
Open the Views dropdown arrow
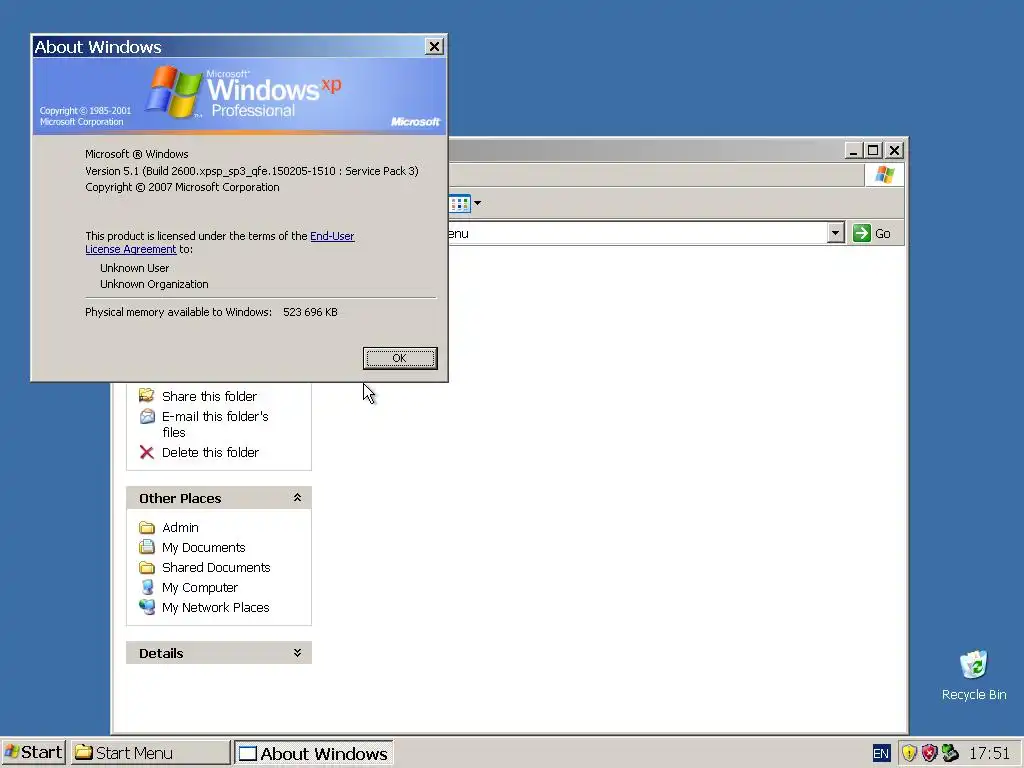point(477,204)
